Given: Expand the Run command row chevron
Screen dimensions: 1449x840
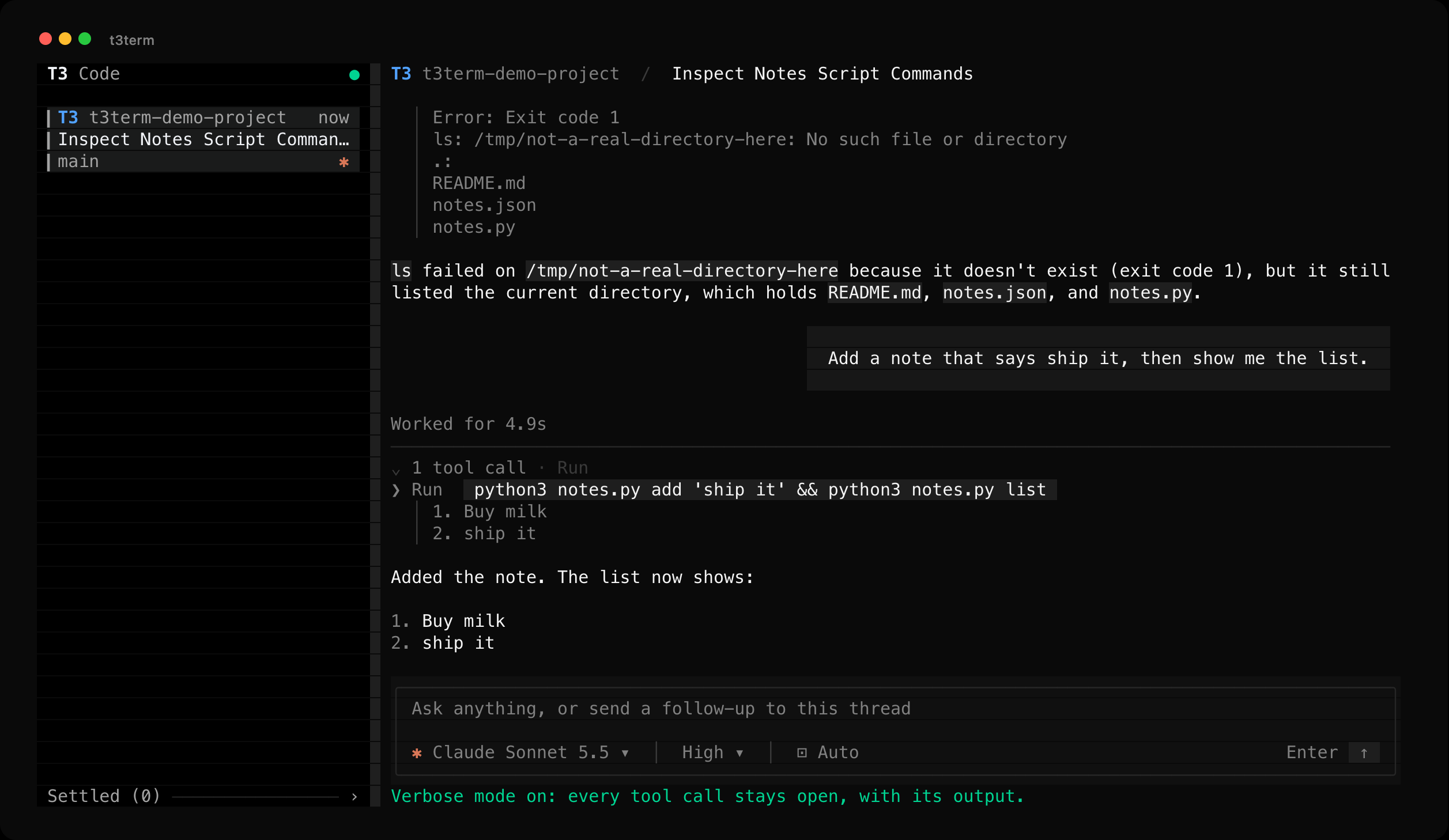Looking at the screenshot, I should pyautogui.click(x=396, y=490).
